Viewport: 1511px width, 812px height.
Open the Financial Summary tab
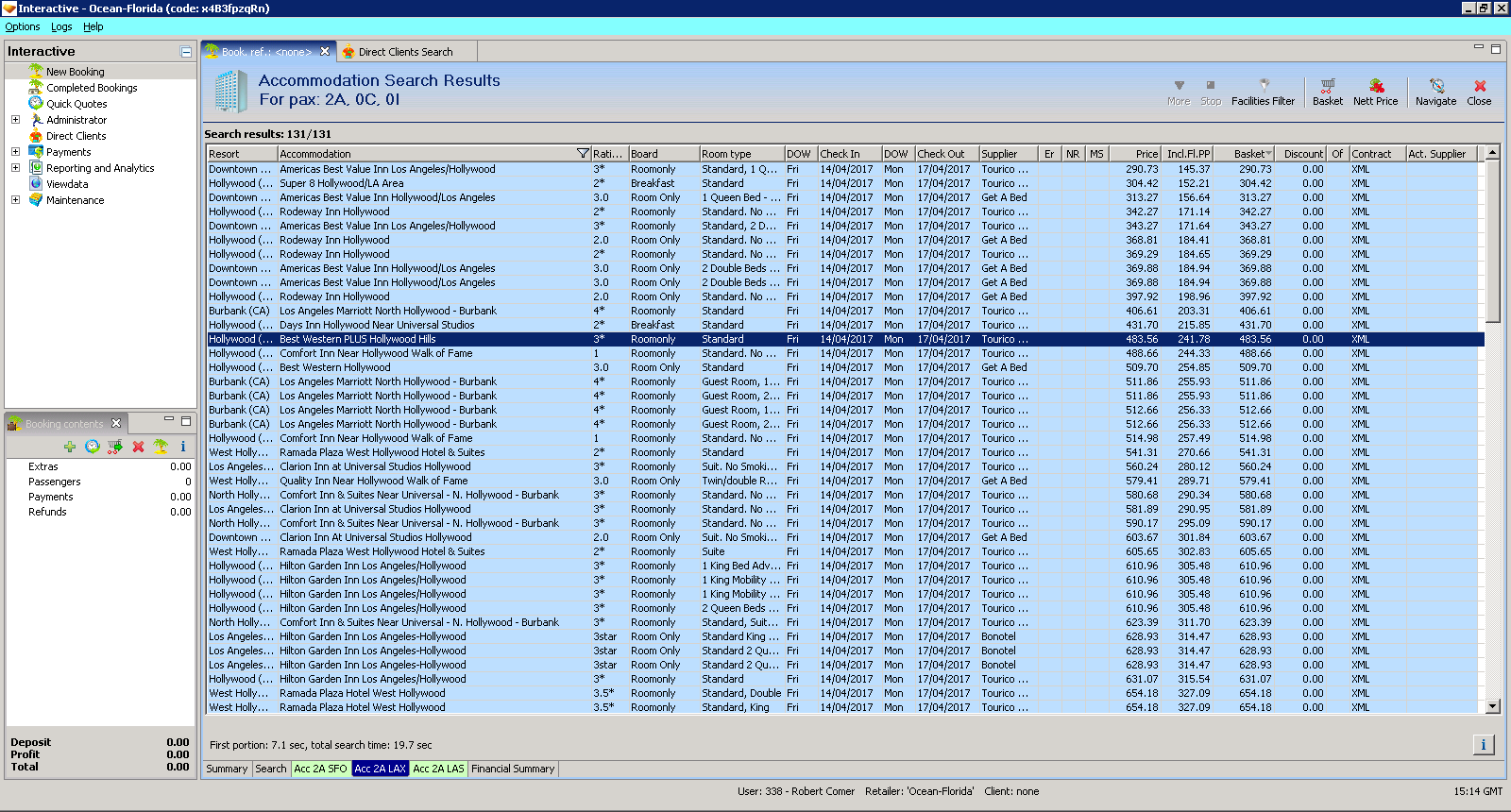click(x=513, y=769)
